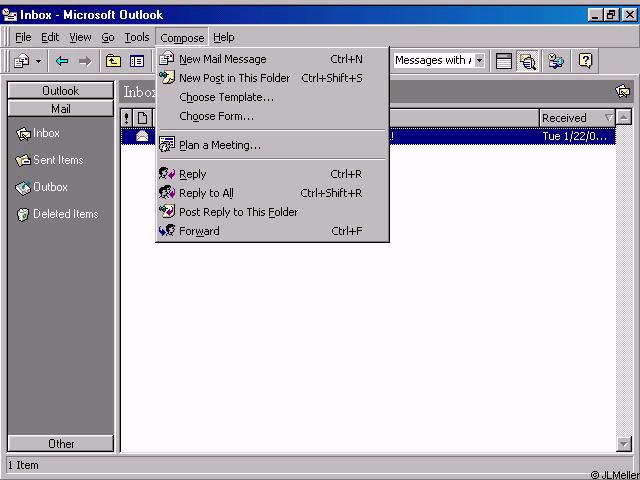640x480 pixels.
Task: Open the dropdown arrow beside the New item toolbar icon
Action: 38,62
